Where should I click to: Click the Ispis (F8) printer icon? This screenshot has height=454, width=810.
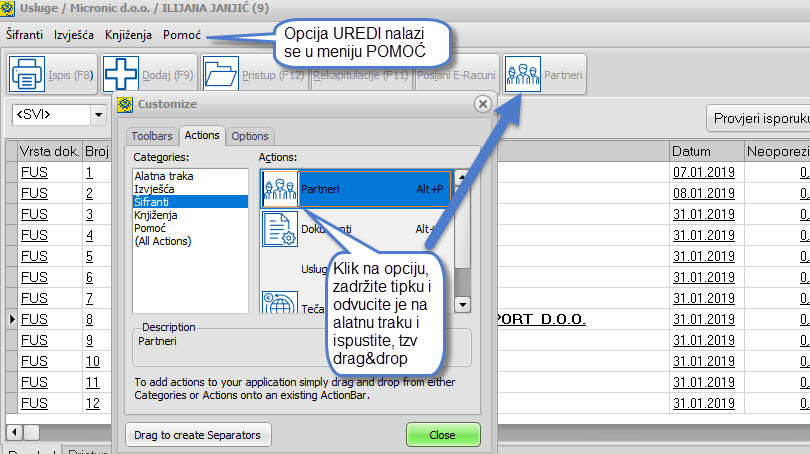click(28, 75)
